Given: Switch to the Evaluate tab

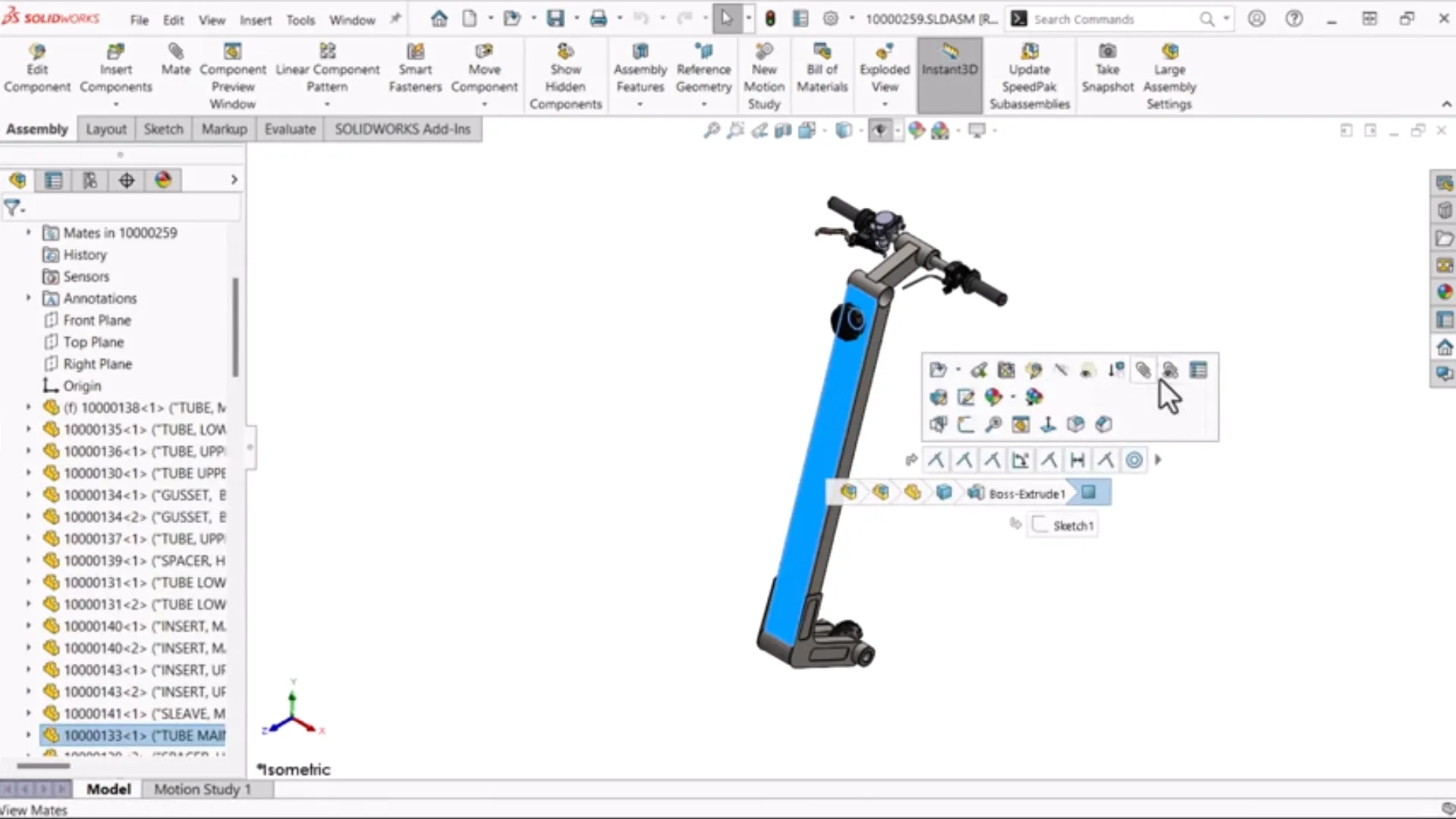Looking at the screenshot, I should click(x=289, y=129).
